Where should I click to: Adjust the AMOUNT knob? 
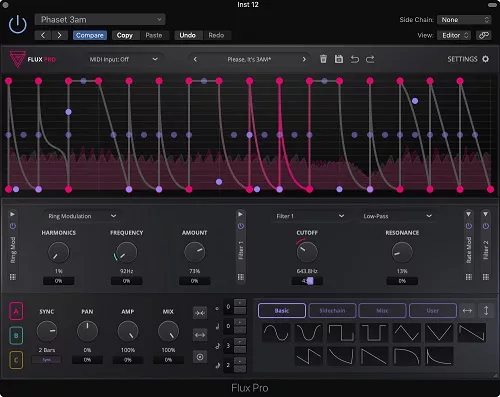pyautogui.click(x=194, y=252)
